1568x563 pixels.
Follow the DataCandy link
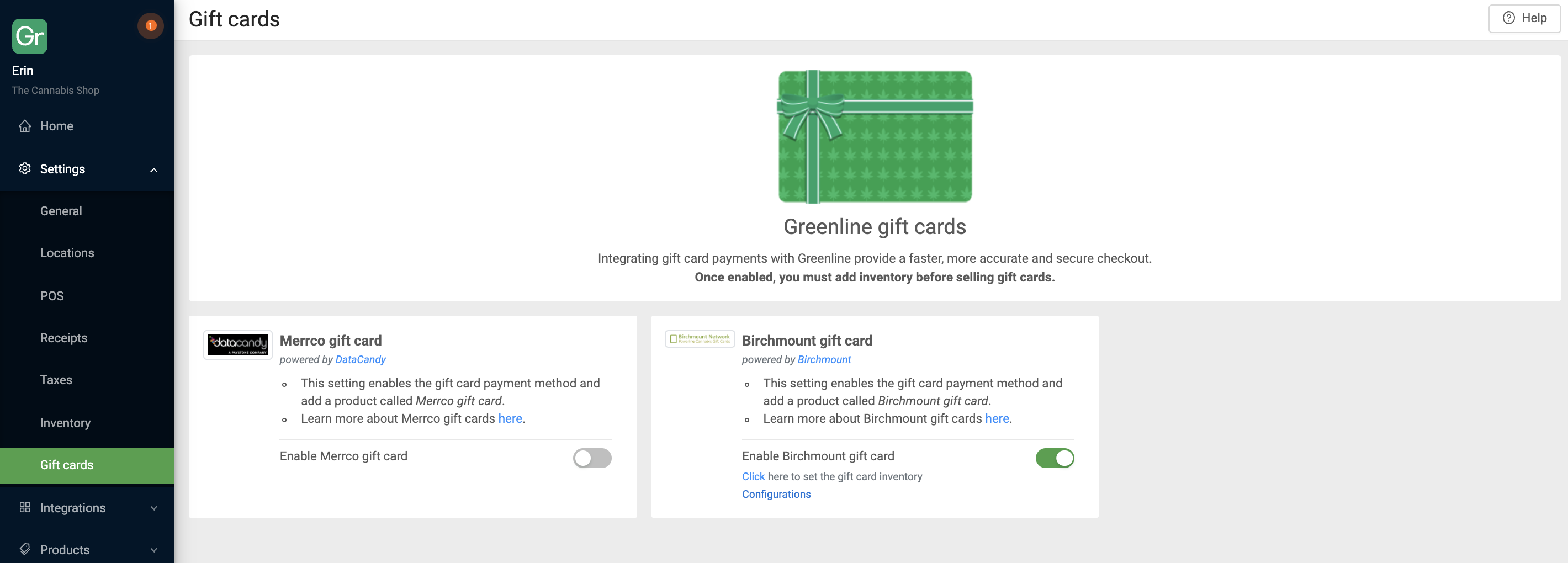[361, 360]
